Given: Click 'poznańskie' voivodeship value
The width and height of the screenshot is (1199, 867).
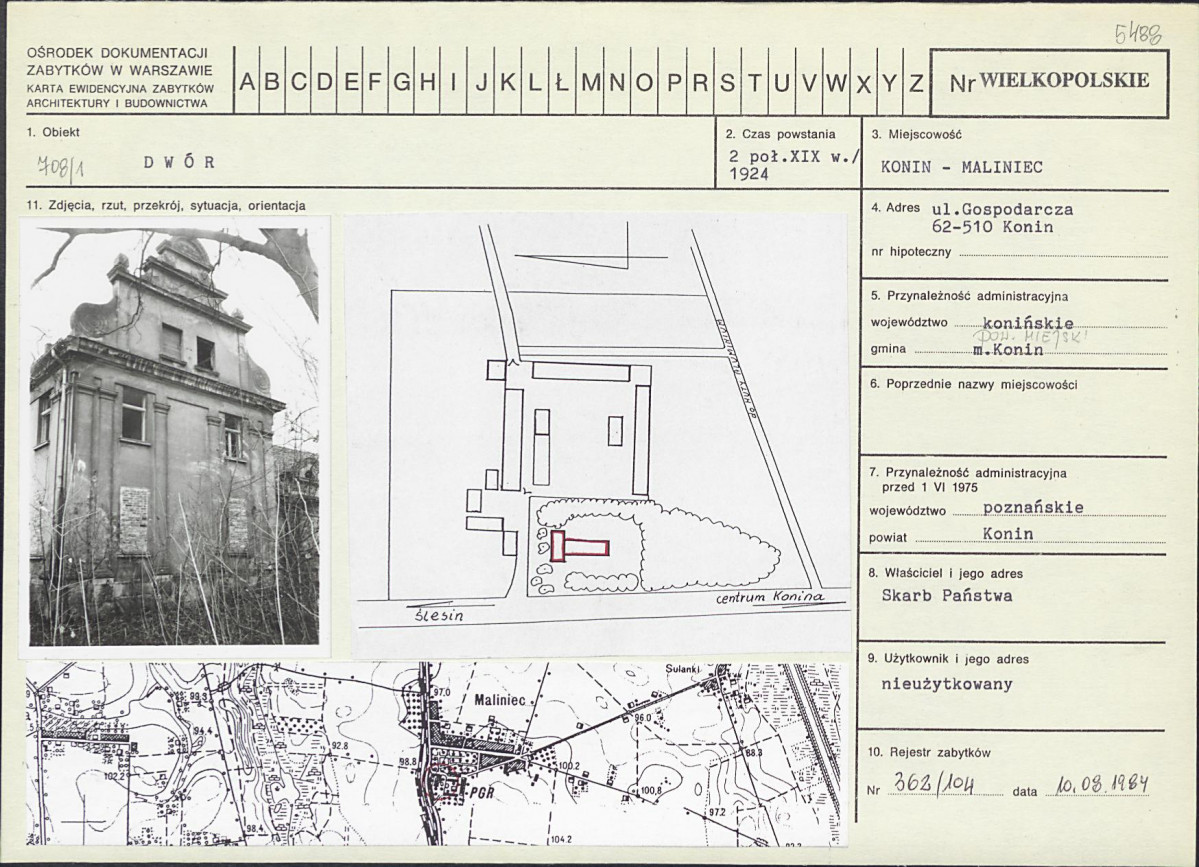Looking at the screenshot, I should (x=1033, y=508).
